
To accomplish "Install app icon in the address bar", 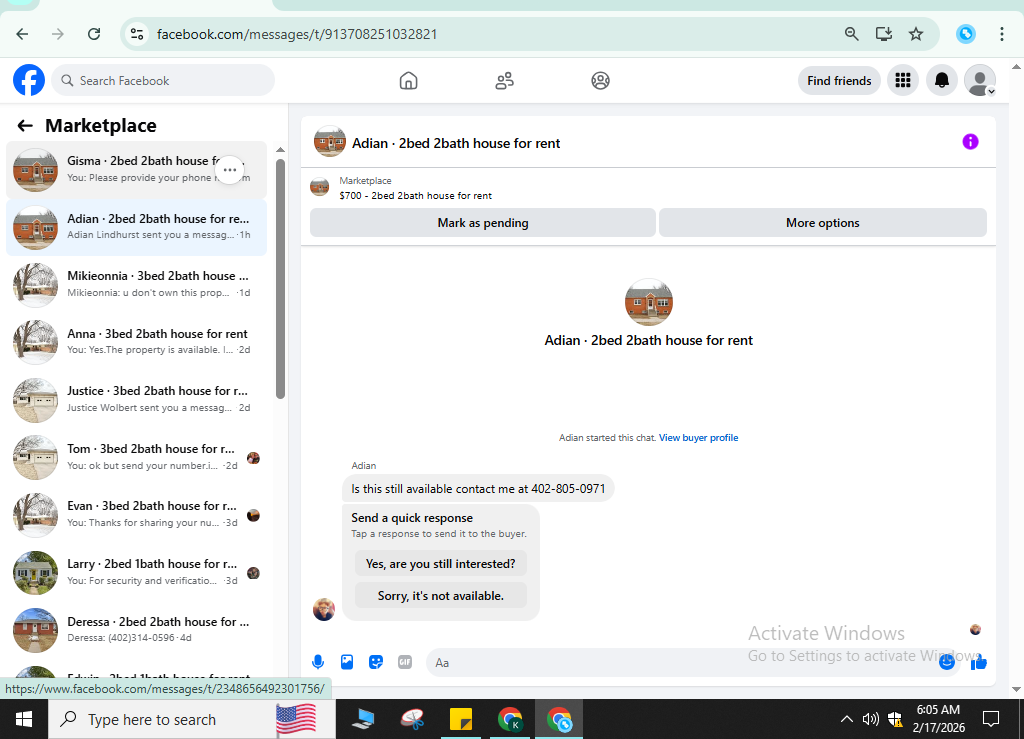I will (884, 34).
